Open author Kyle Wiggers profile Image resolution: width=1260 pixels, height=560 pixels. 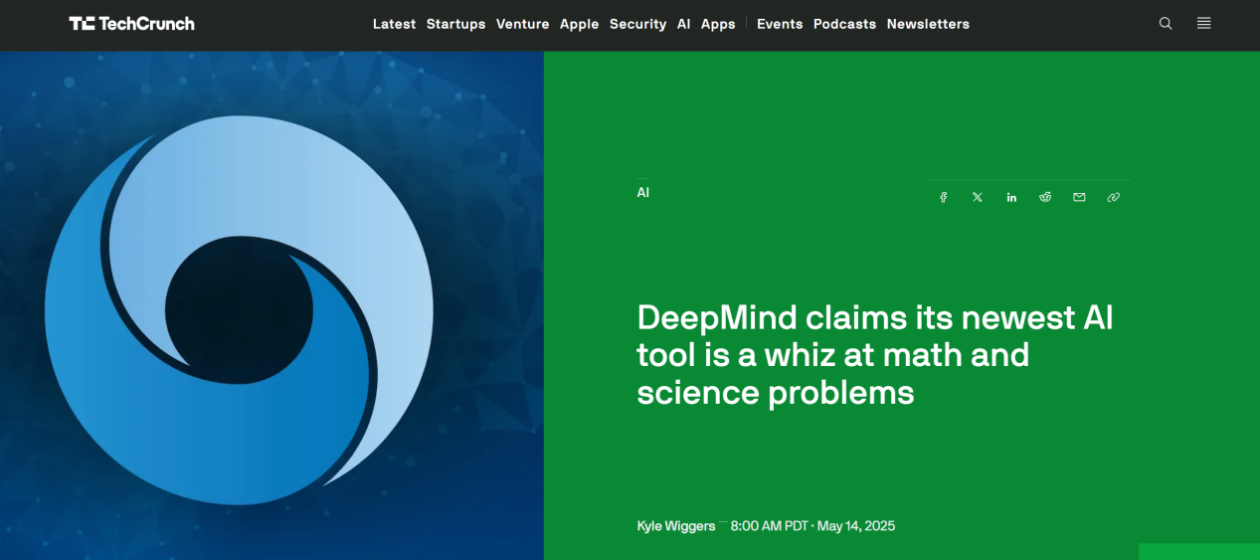676,526
